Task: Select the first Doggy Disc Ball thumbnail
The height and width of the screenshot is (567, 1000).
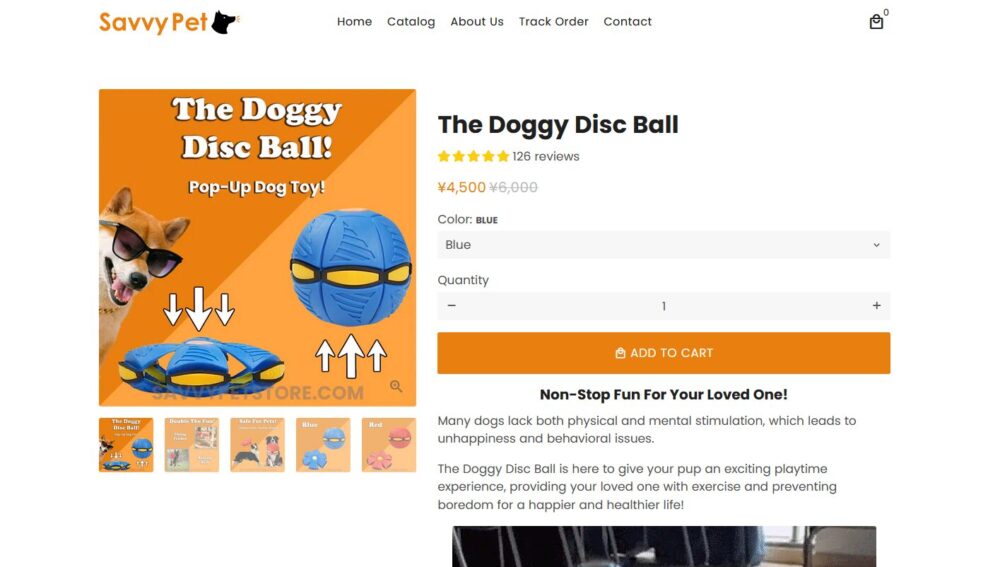Action: (x=126, y=445)
